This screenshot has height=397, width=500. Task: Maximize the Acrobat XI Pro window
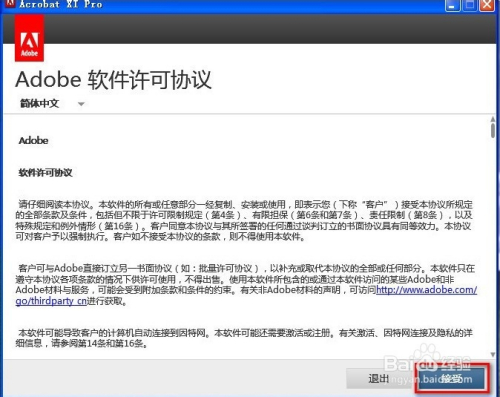coord(470,5)
